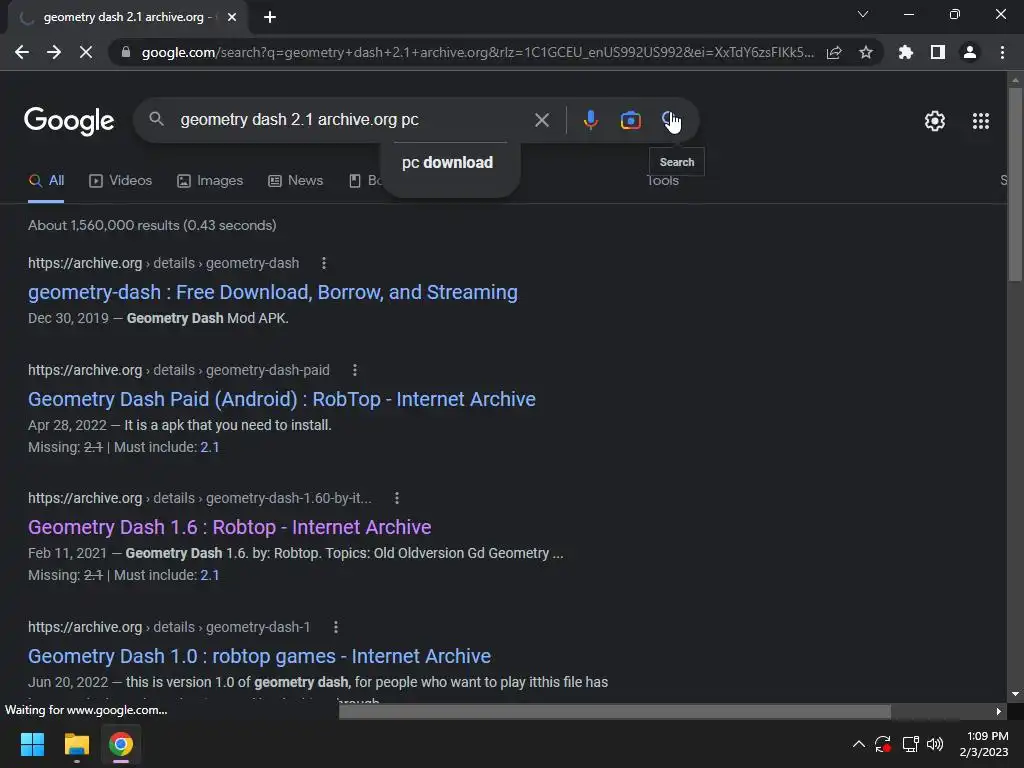1024x768 pixels.
Task: Click the Chrome address bar URL
Action: 477,52
